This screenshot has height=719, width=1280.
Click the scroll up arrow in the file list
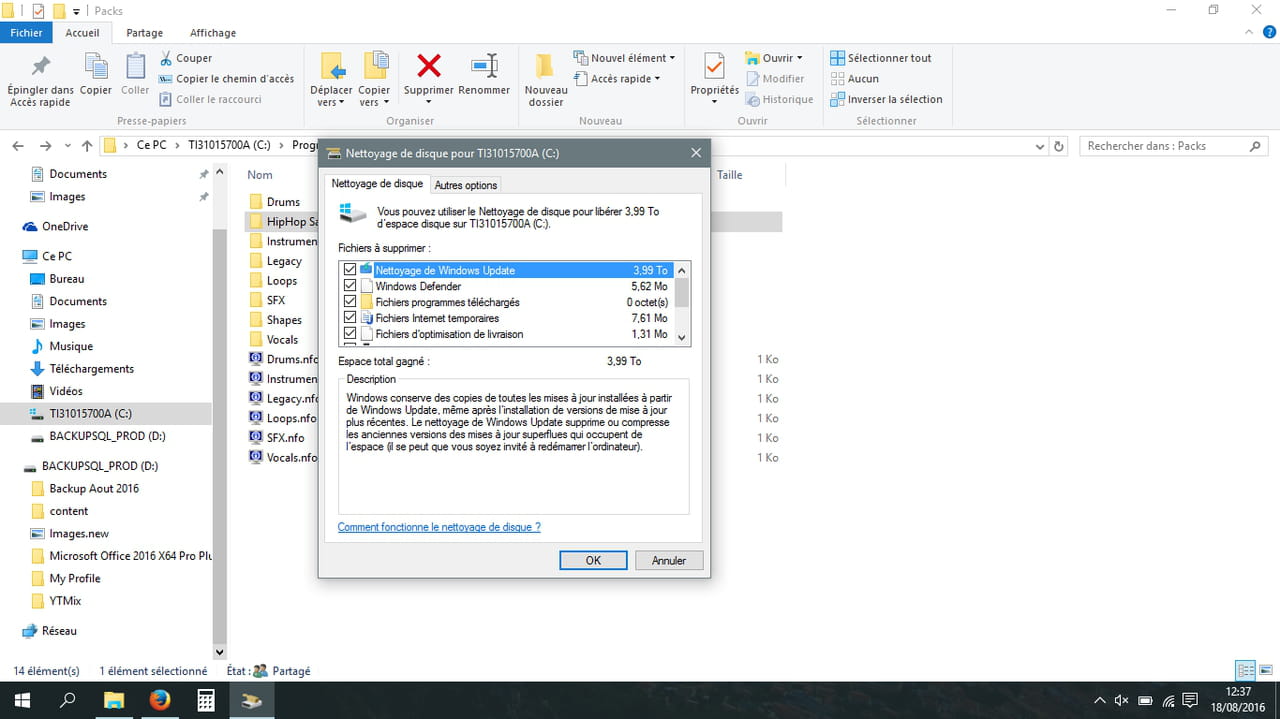(682, 270)
